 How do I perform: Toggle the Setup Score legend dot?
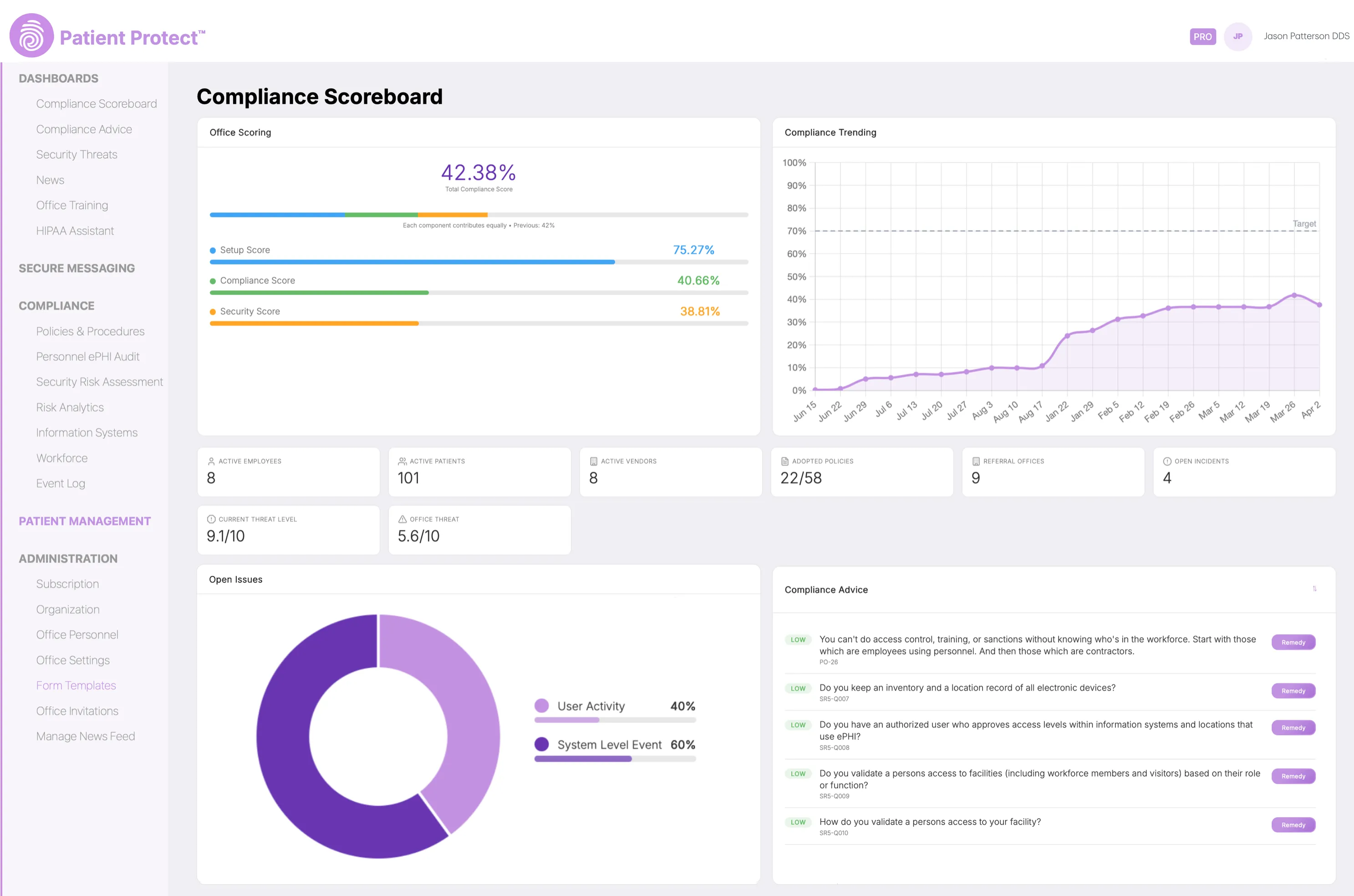(212, 249)
